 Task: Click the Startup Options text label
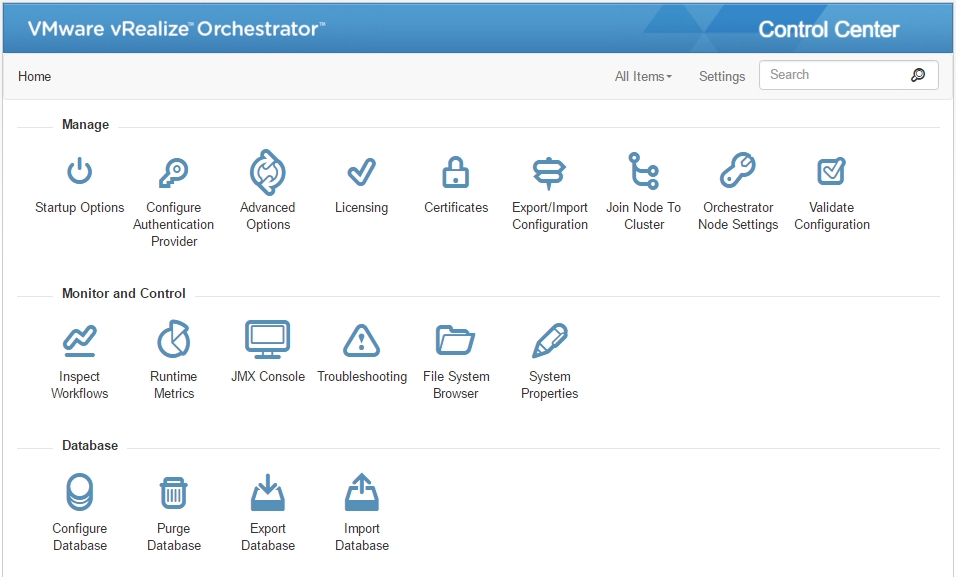point(79,207)
